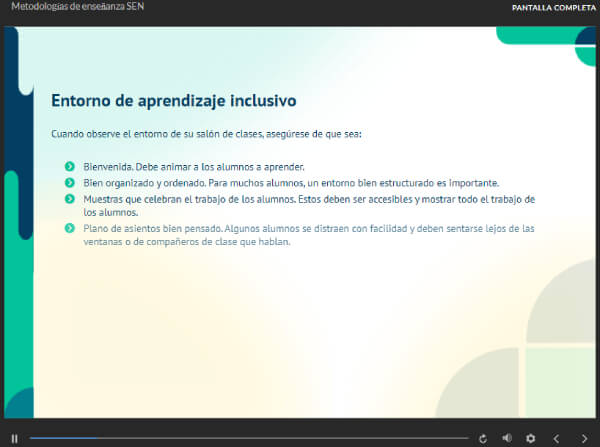Screen dimensions: 600x447
Task: Click the filled portion of the progress bar
Action: (x=64, y=438)
